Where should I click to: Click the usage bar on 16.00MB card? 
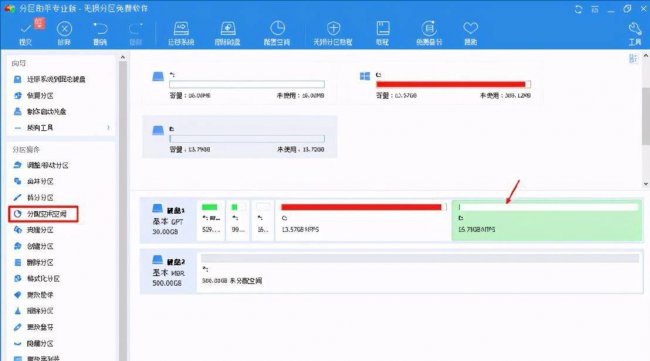coord(247,85)
